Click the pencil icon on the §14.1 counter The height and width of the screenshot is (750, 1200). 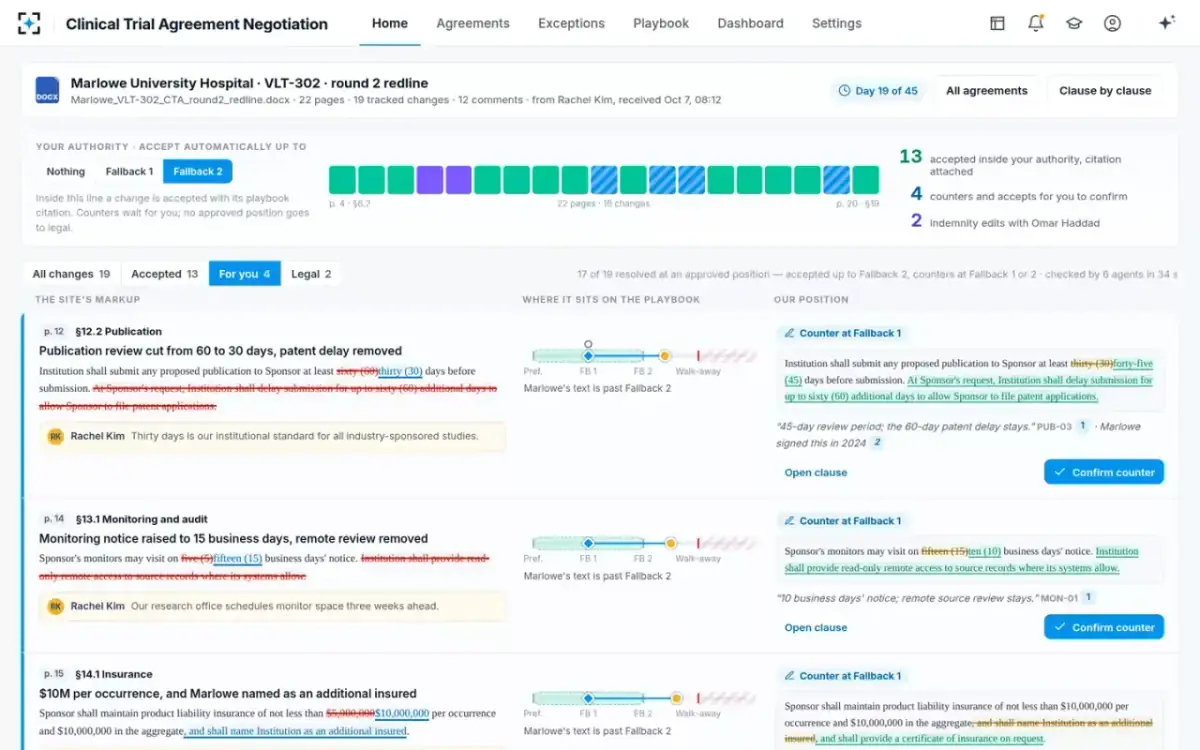[789, 676]
